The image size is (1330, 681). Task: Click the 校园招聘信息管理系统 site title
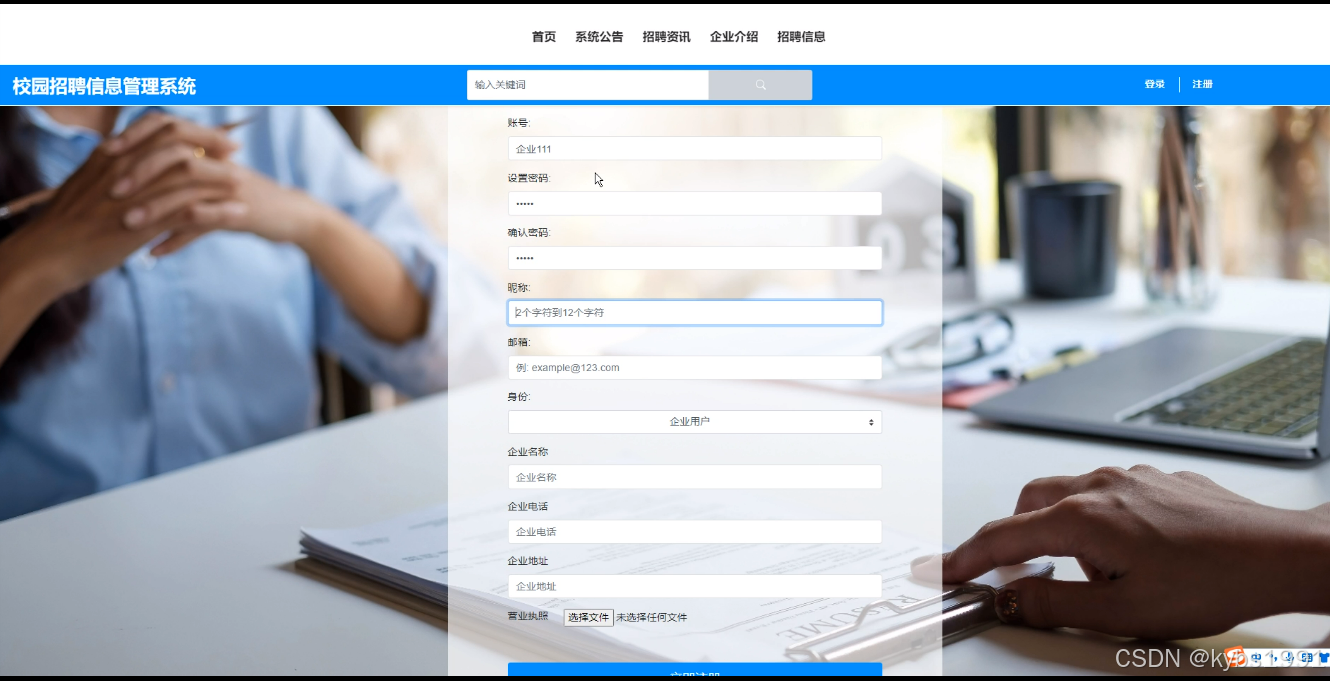[x=104, y=86]
